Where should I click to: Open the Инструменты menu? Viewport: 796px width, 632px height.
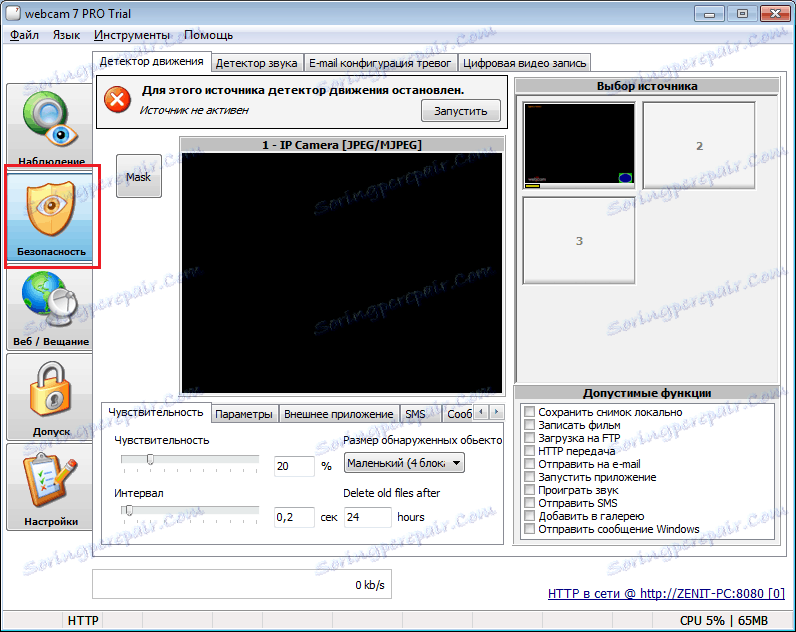131,35
